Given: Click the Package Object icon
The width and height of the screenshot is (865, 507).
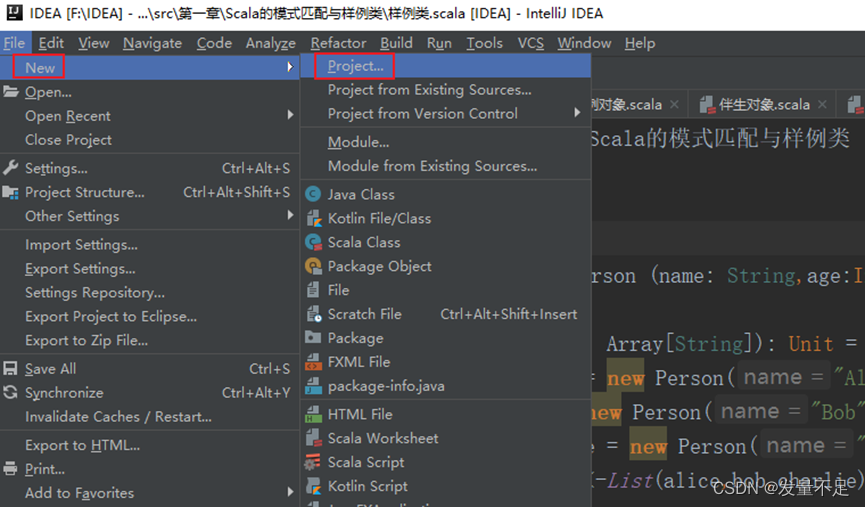Looking at the screenshot, I should tap(313, 266).
